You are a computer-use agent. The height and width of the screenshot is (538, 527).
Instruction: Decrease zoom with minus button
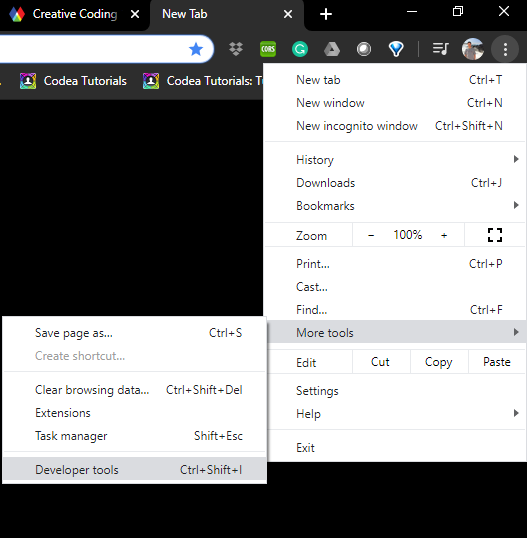click(x=371, y=235)
